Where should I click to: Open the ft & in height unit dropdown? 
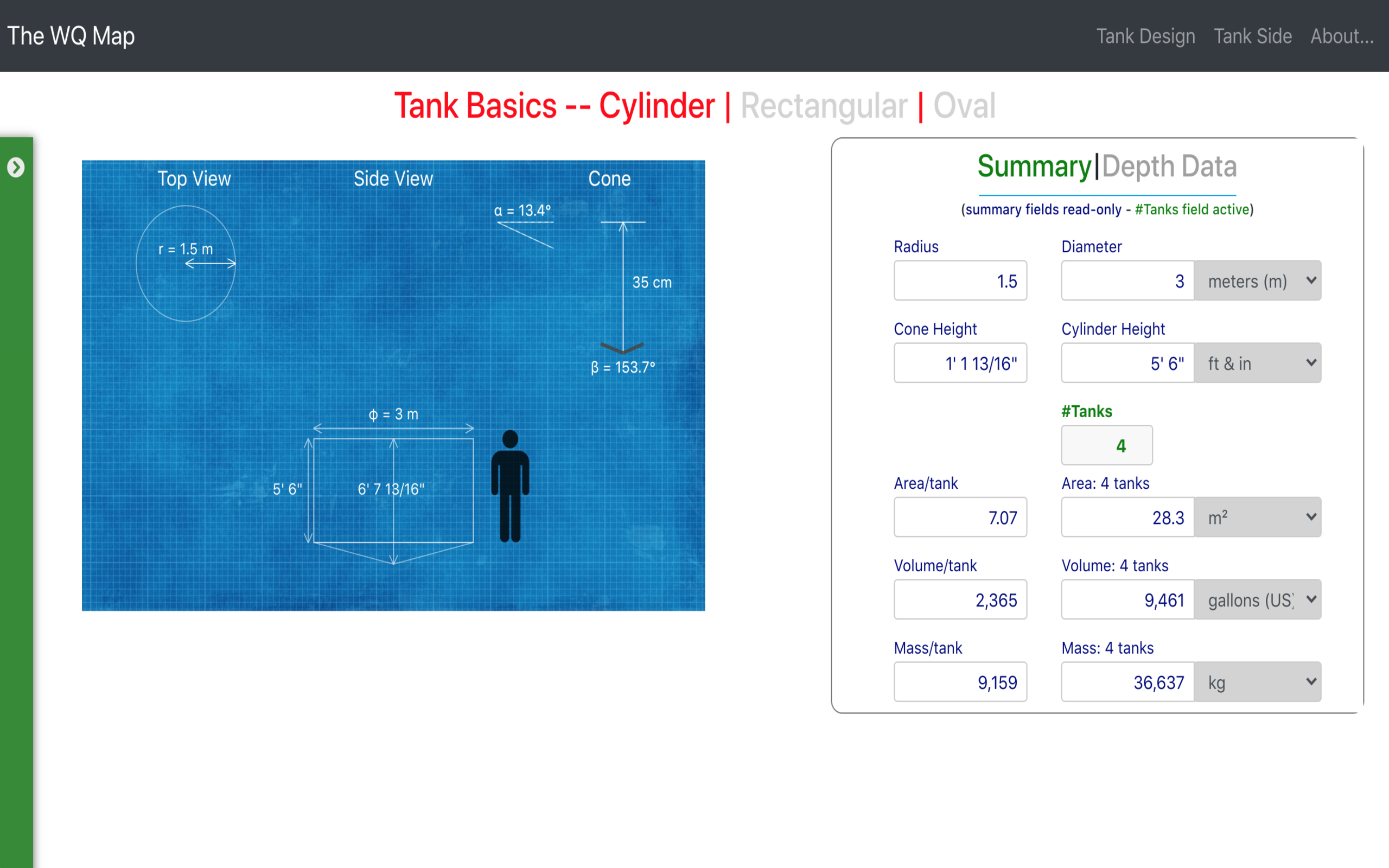click(1257, 363)
